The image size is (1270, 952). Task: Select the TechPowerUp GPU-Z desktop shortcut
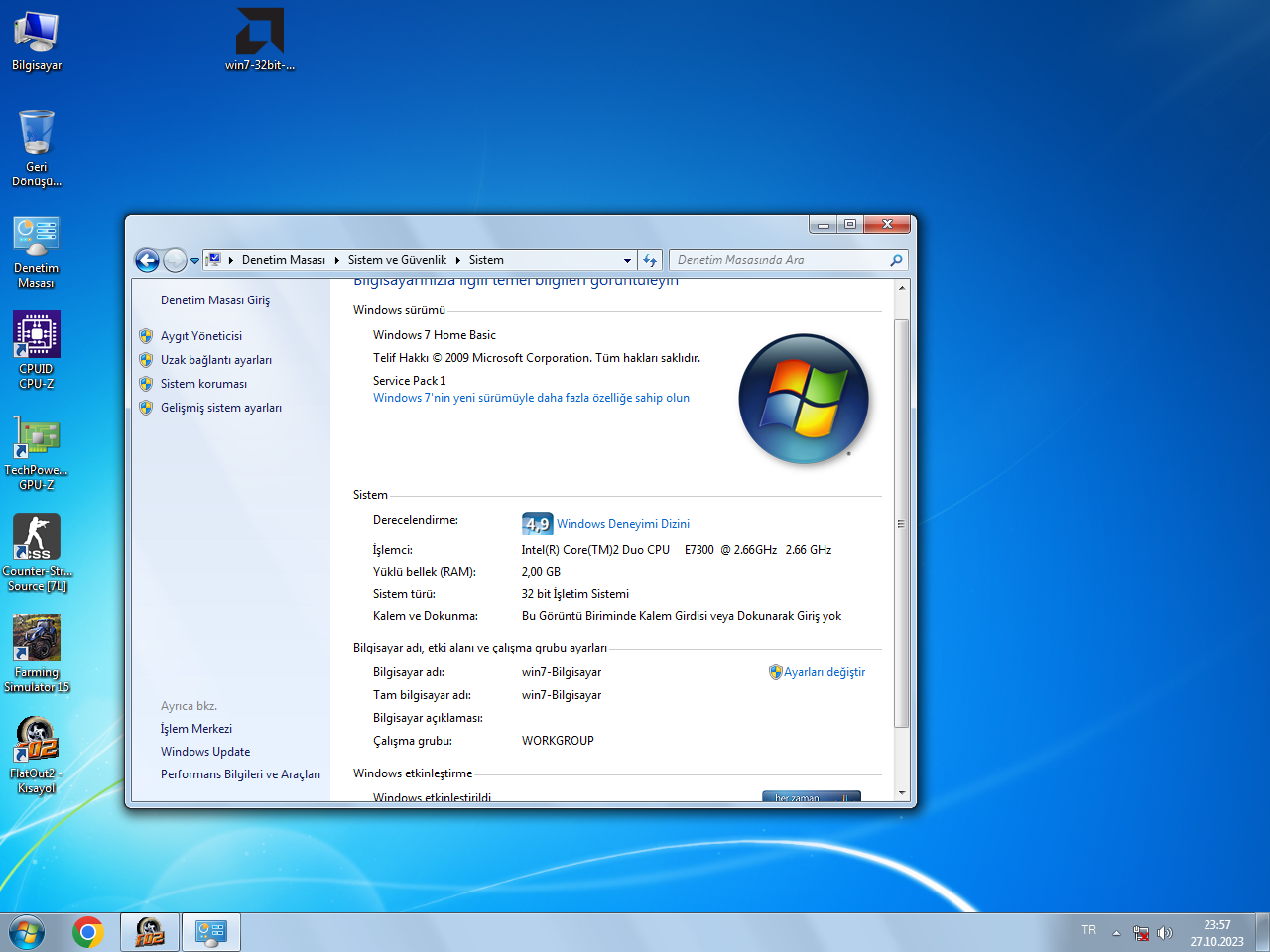[x=37, y=452]
